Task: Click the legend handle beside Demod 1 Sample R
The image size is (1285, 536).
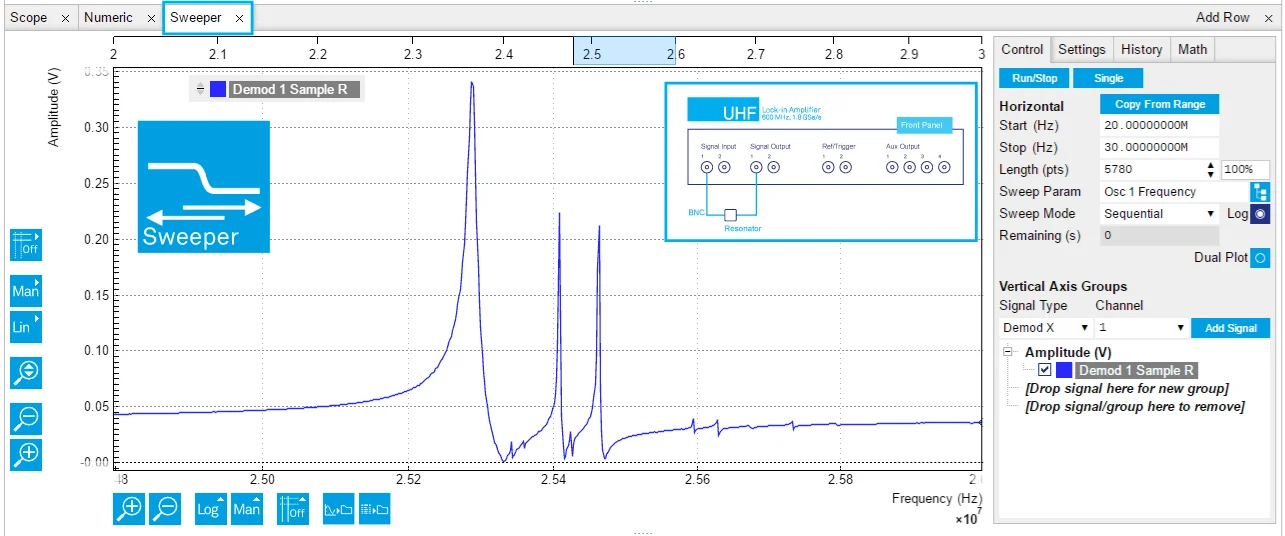Action: [x=200, y=89]
